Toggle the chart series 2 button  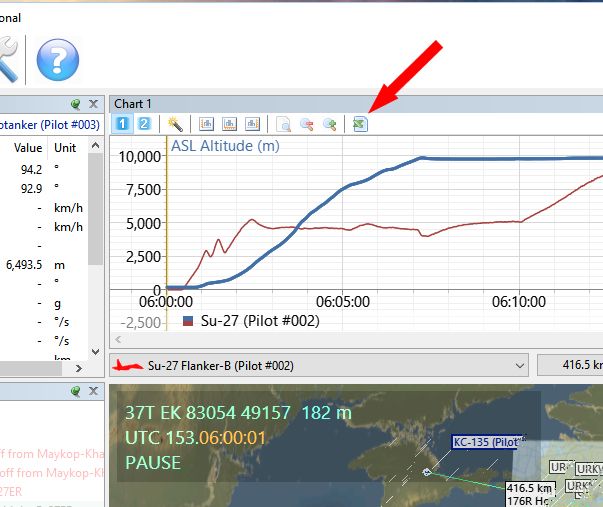coord(144,124)
